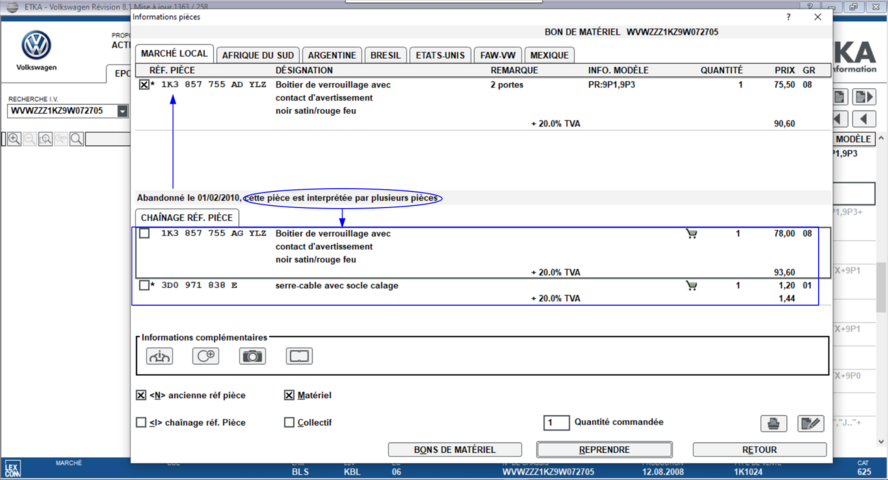Screen dimensions: 888x480
Task: Select part number 1K3 857 755 AD YLZ
Action: [x=214, y=84]
